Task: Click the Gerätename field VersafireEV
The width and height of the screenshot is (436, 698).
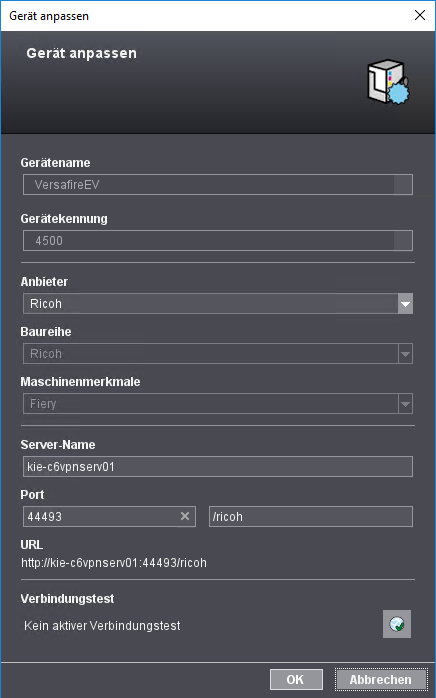Action: (x=218, y=184)
